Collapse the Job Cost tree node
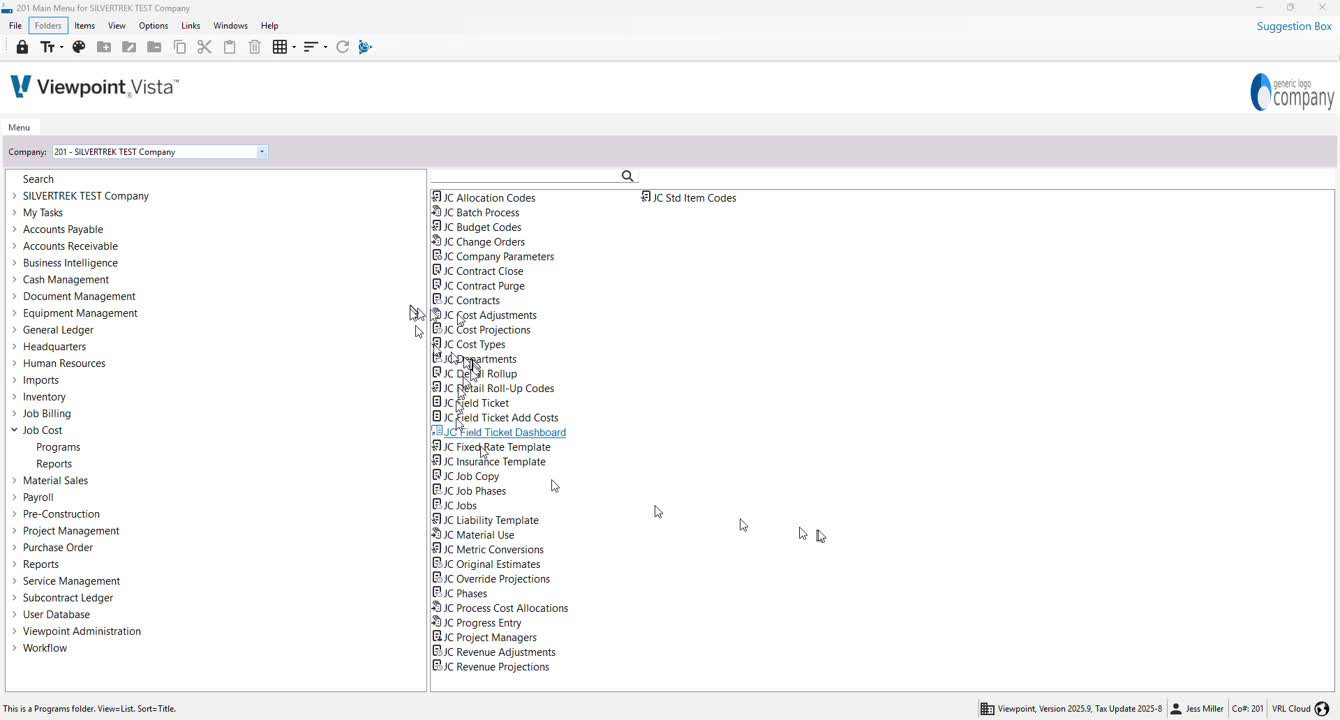Screen dimensions: 1340x720 tap(14, 430)
